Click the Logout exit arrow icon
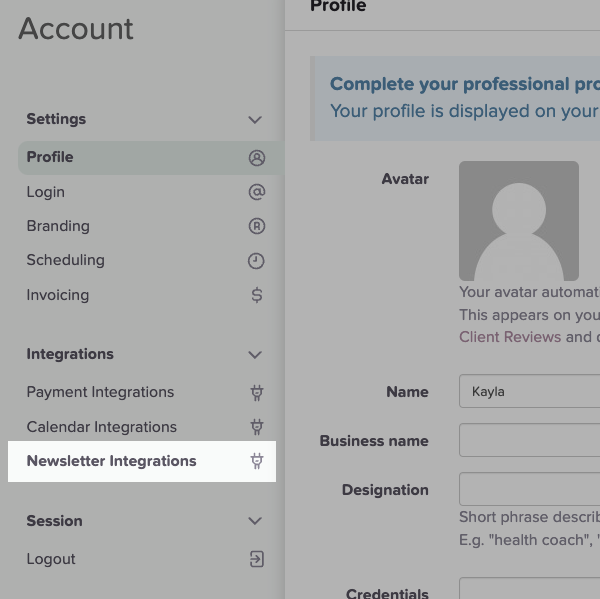600x599 pixels. (x=256, y=559)
